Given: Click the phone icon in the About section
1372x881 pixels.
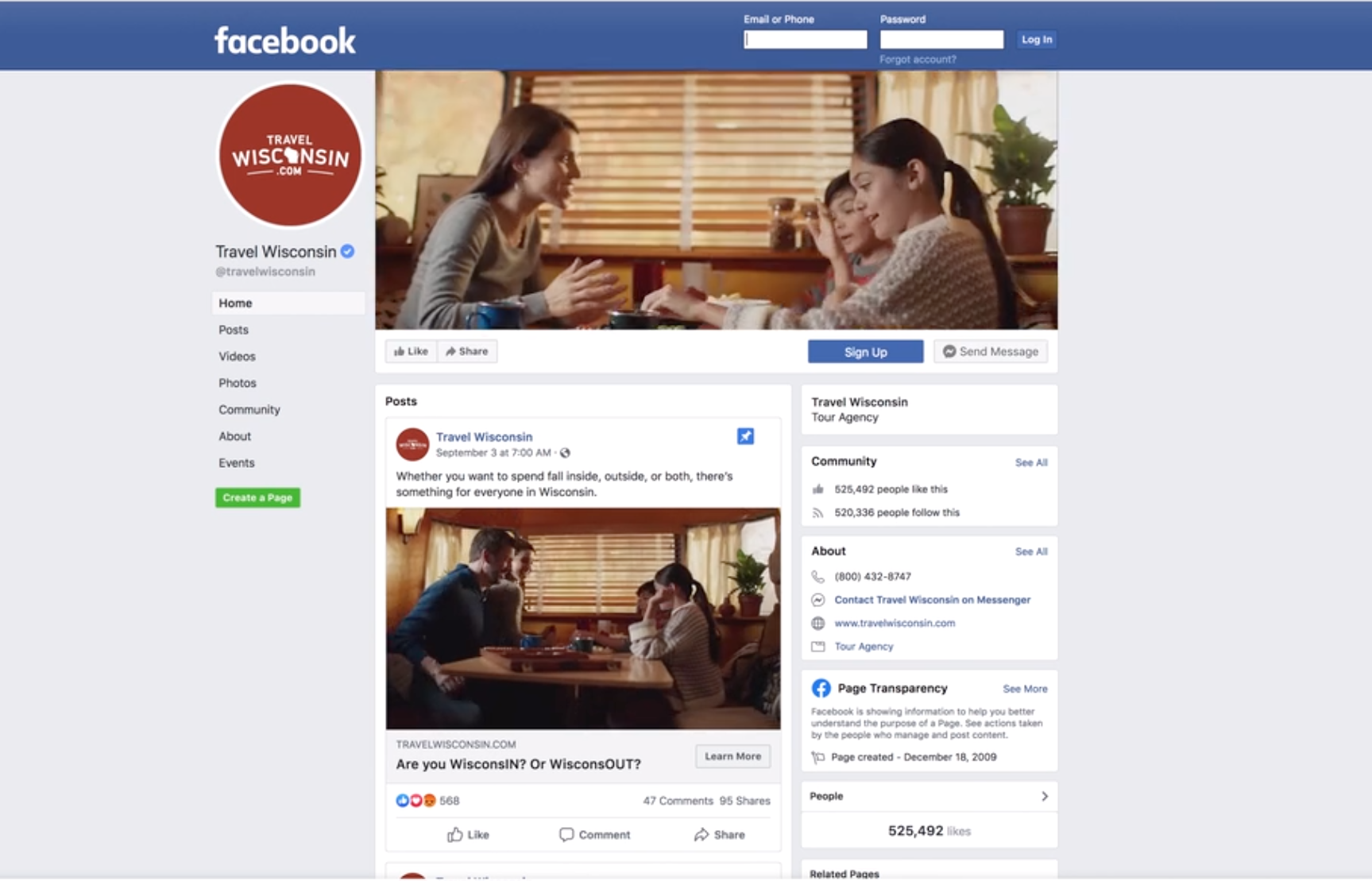Looking at the screenshot, I should pos(818,577).
